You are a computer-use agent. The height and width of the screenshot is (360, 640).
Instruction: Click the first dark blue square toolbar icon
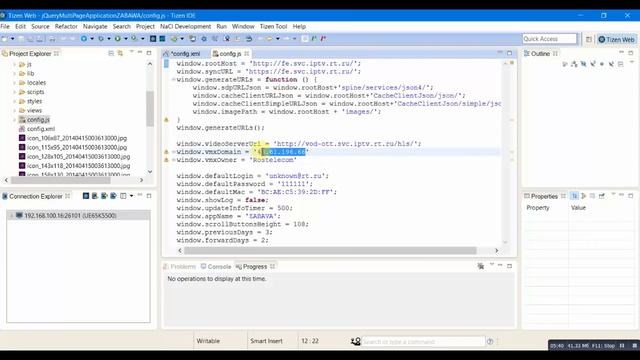[153, 39]
